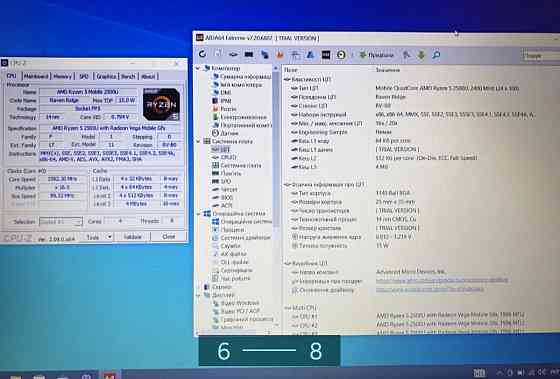This screenshot has width=560, height=379.
Task: Expand the Сервер tree node
Action: tap(198, 287)
